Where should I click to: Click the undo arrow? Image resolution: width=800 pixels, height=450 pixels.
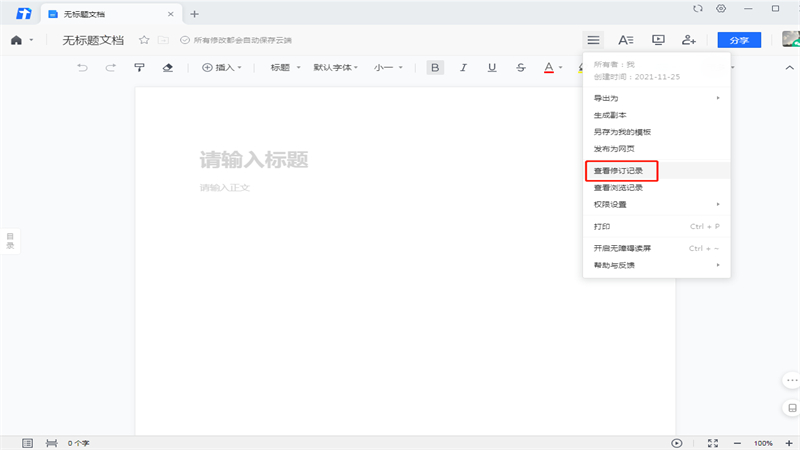click(x=82, y=67)
